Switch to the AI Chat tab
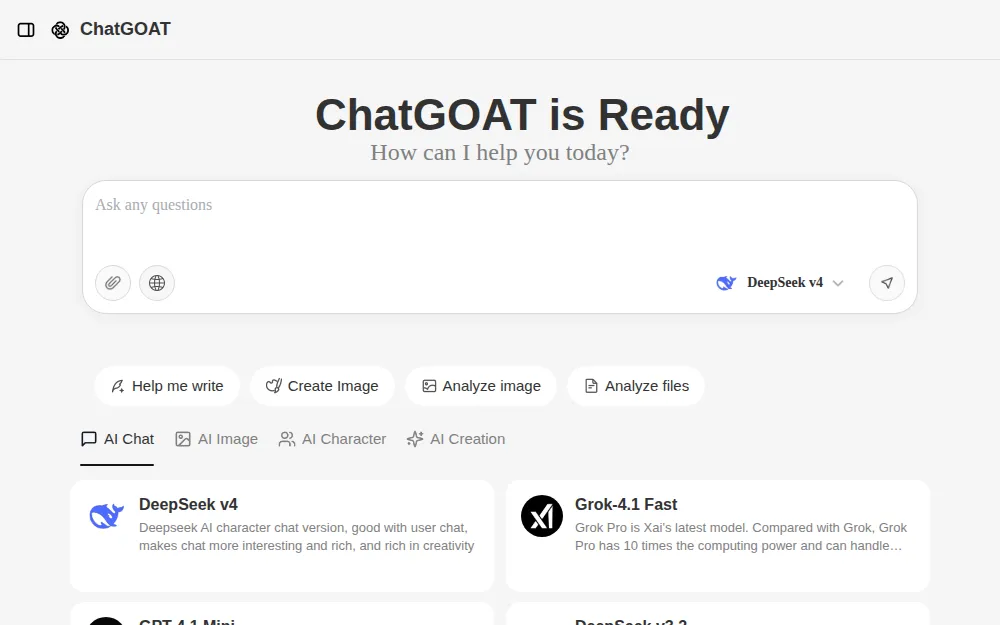This screenshot has width=1000, height=625. [117, 439]
